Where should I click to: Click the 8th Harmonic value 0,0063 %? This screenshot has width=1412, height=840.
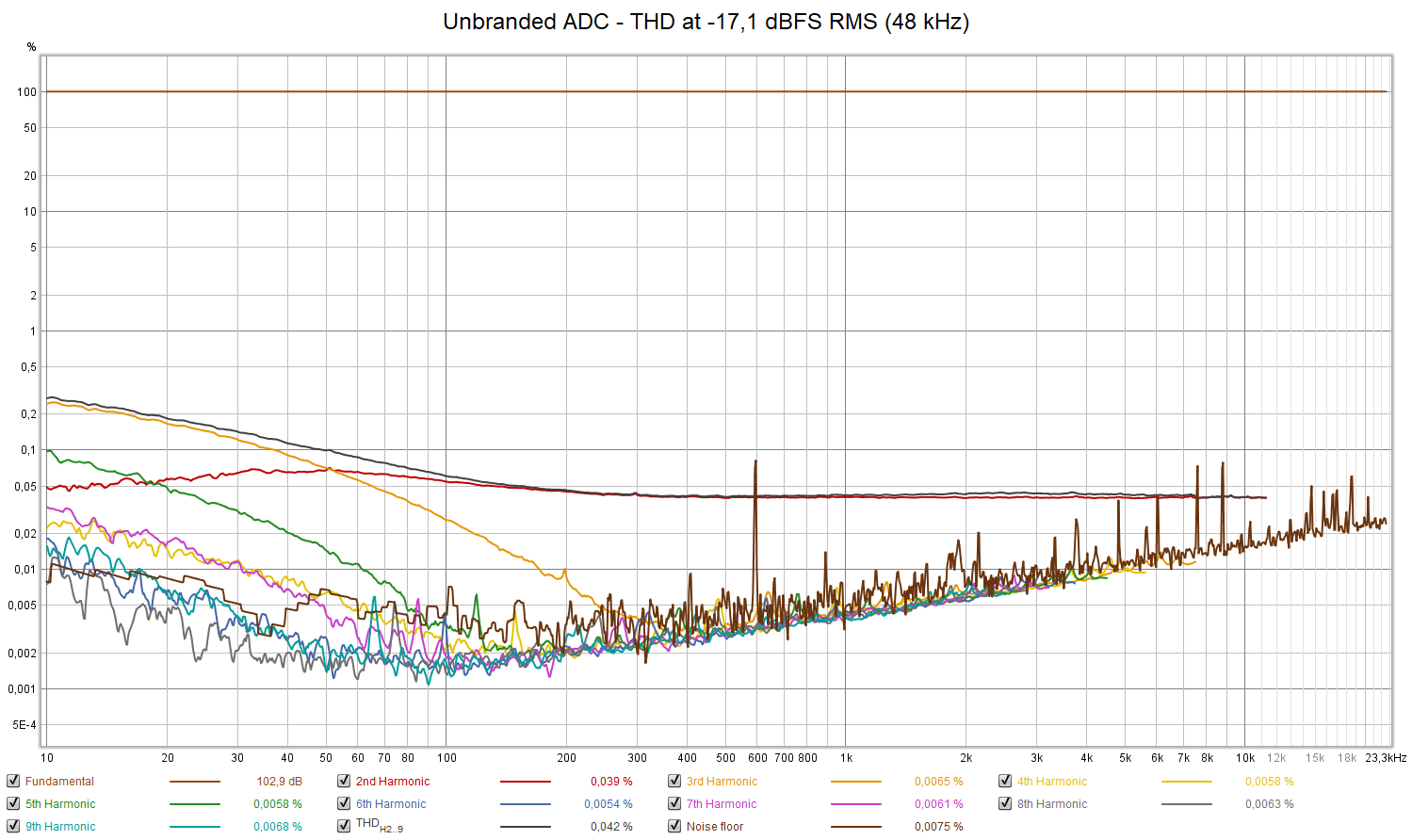point(1270,804)
